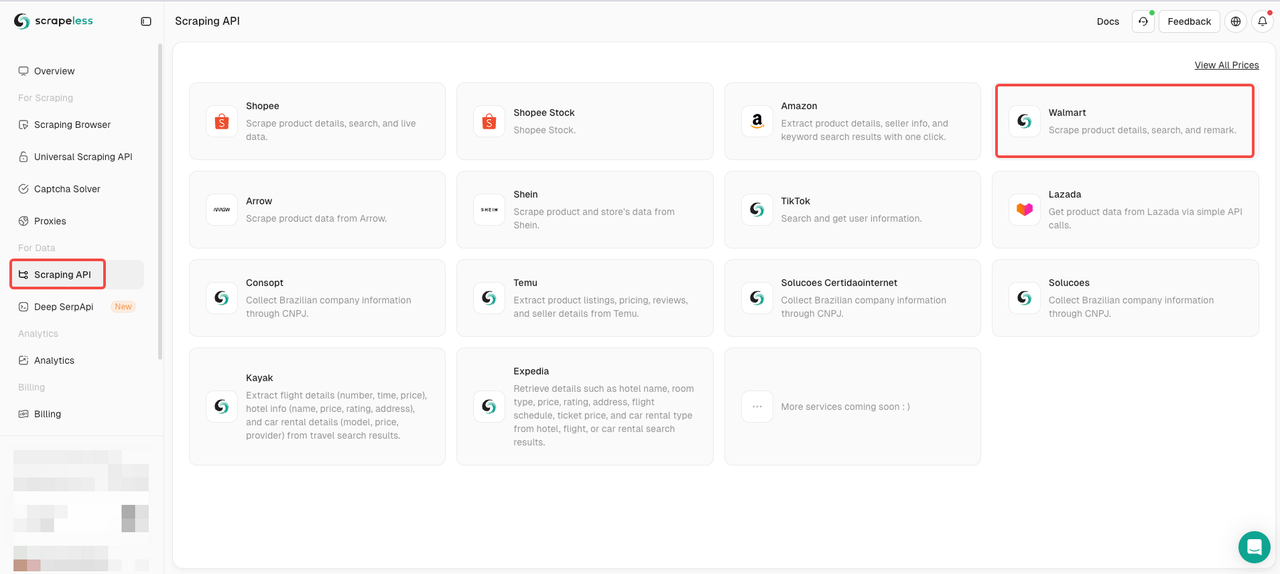Open Solucoes Certidaointernet card
The width and height of the screenshot is (1280, 574).
(x=853, y=298)
